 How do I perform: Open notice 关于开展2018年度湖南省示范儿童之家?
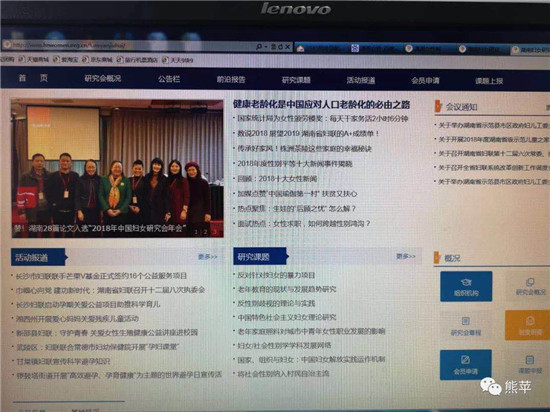click(x=494, y=139)
